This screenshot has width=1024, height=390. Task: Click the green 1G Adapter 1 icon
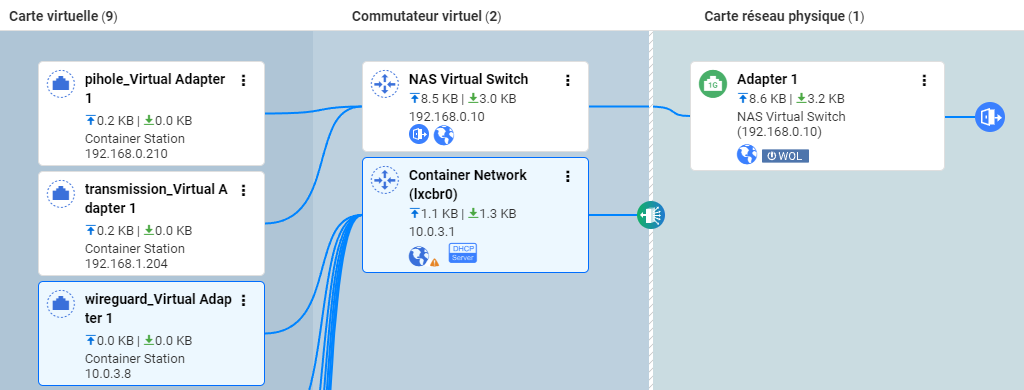pyautogui.click(x=713, y=84)
